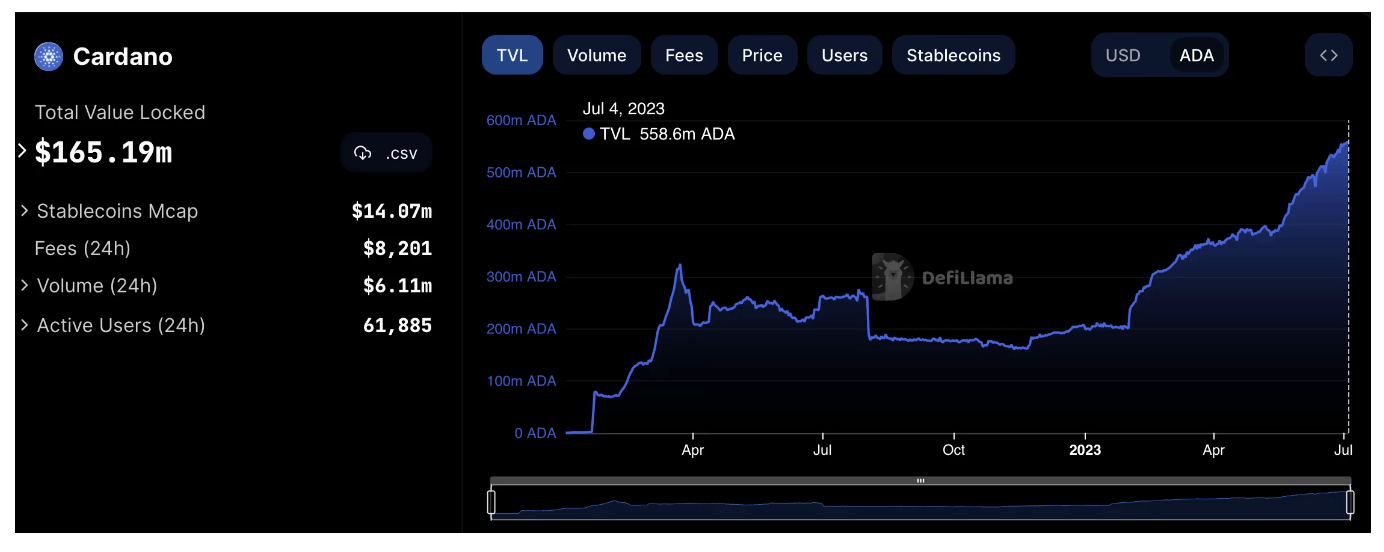View the Stablecoins chart tab
1384x552 pixels.
pyautogui.click(x=953, y=55)
